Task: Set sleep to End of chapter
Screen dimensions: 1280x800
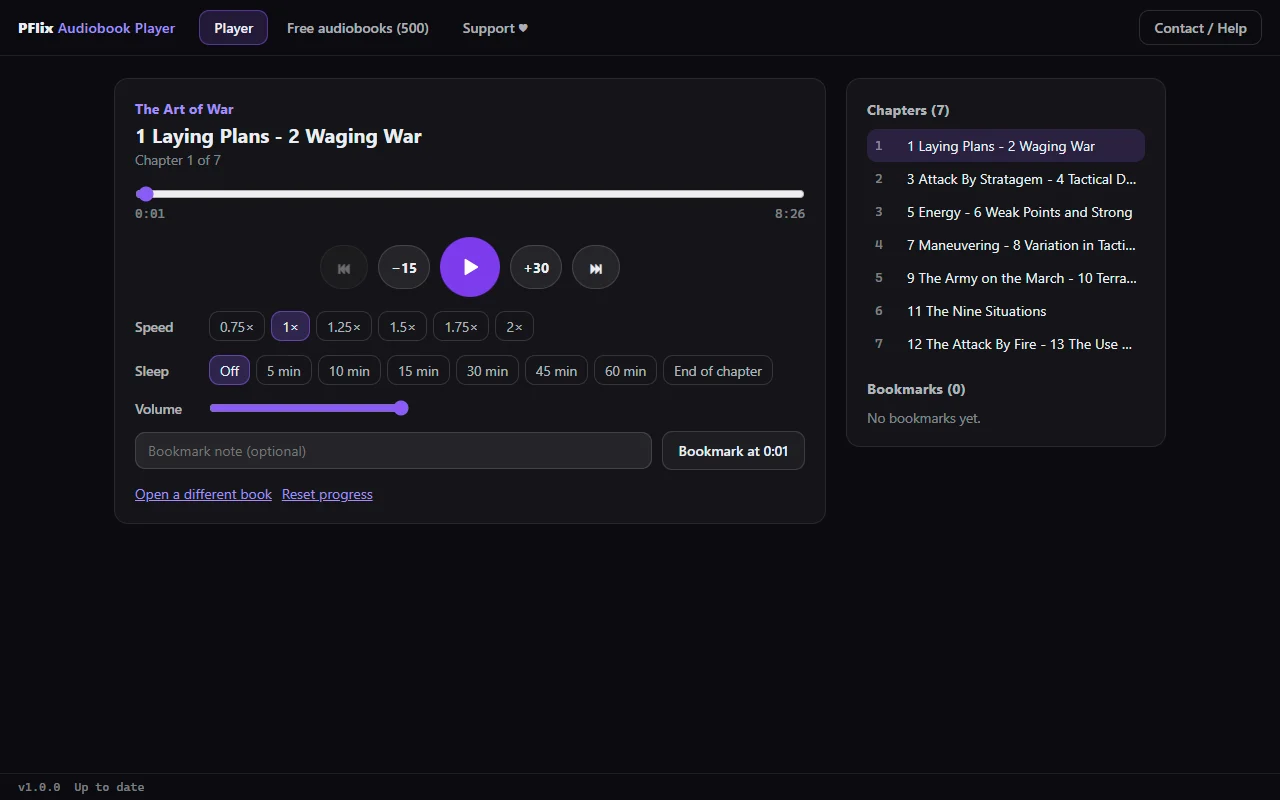Action: click(718, 371)
